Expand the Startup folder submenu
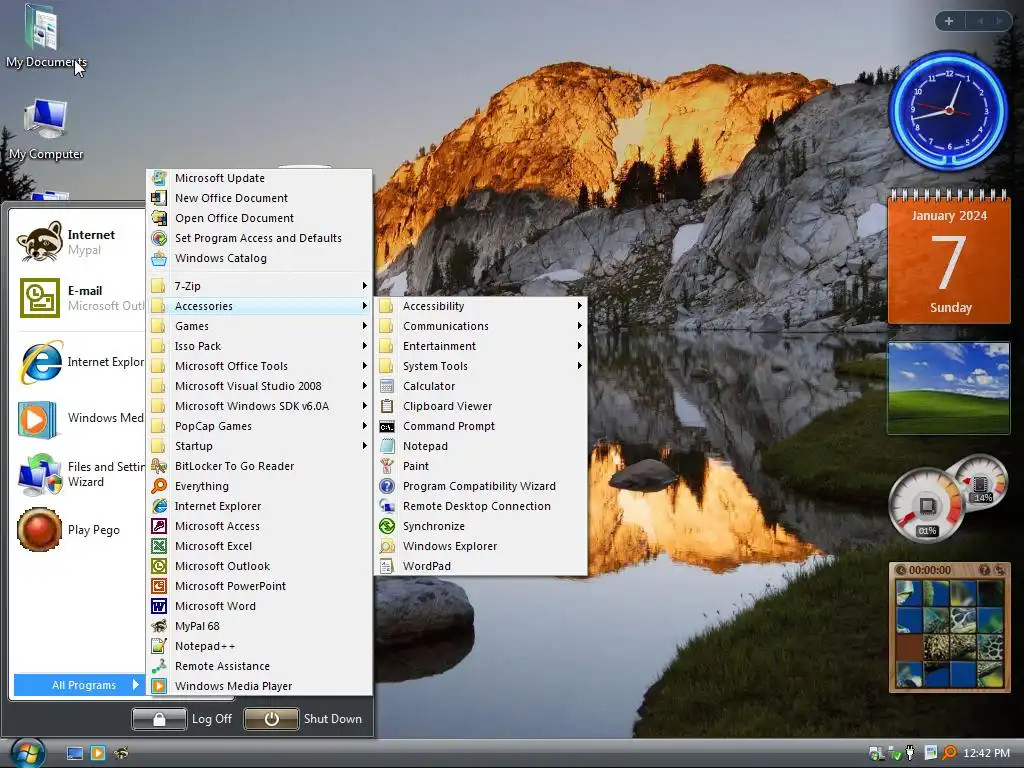Screen dimensions: 1024x768 (259, 446)
